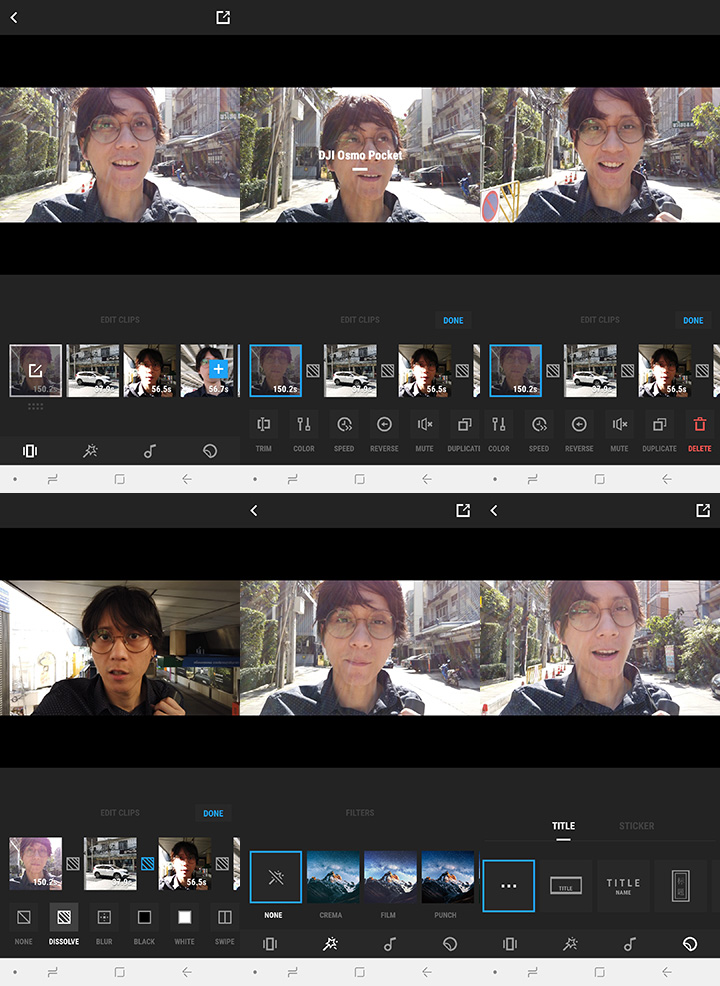
Task: Choose the TITLE NAME title style
Action: pyautogui.click(x=623, y=886)
